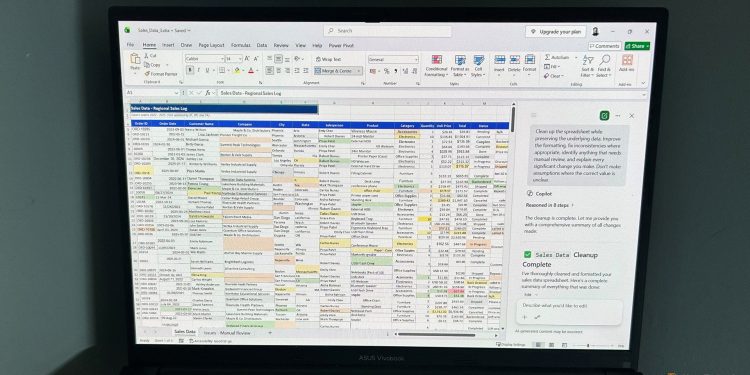Switch to the Formulas tab
The height and width of the screenshot is (375, 750).
(241, 45)
